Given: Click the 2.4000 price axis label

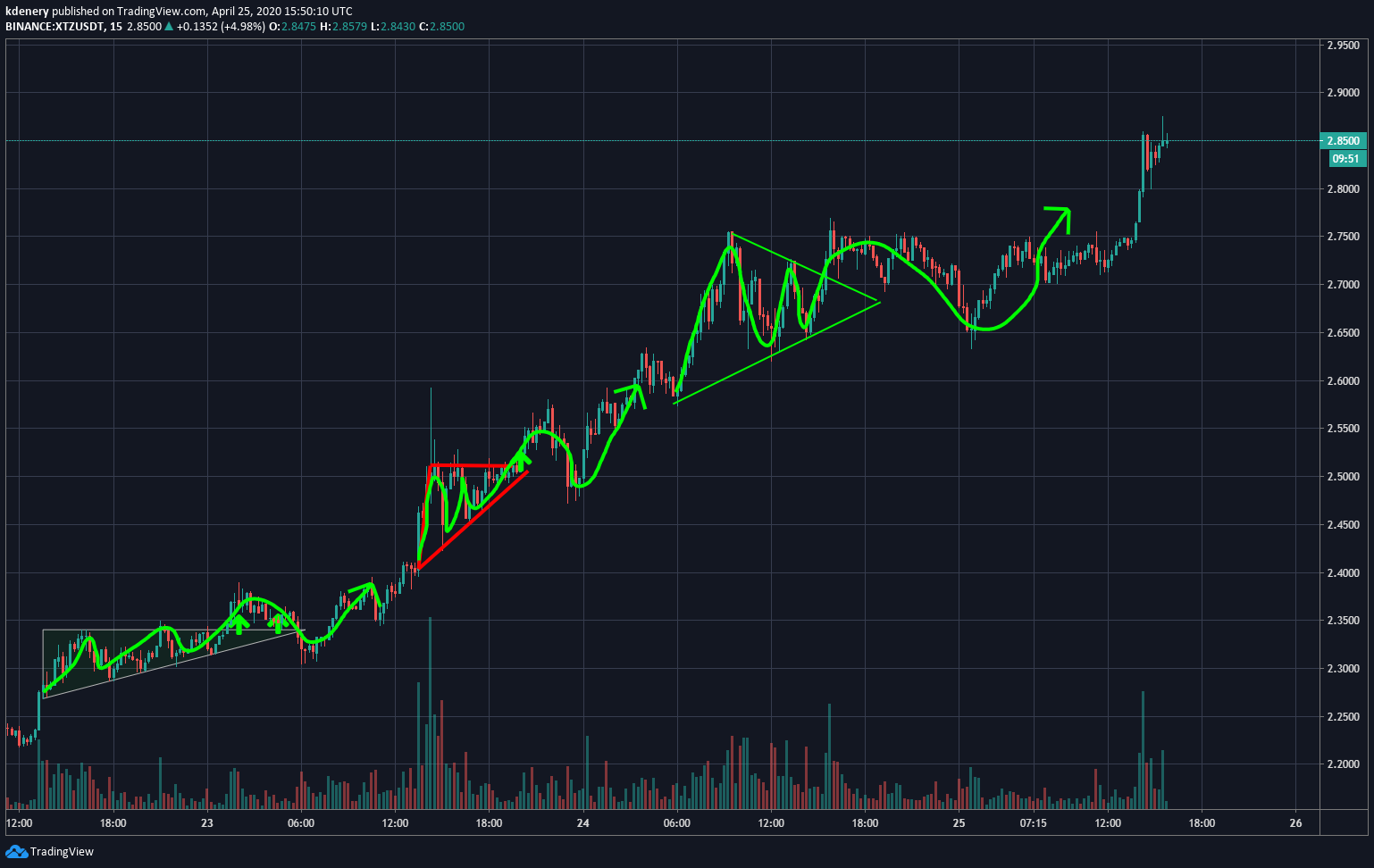Looking at the screenshot, I should pyautogui.click(x=1343, y=573).
